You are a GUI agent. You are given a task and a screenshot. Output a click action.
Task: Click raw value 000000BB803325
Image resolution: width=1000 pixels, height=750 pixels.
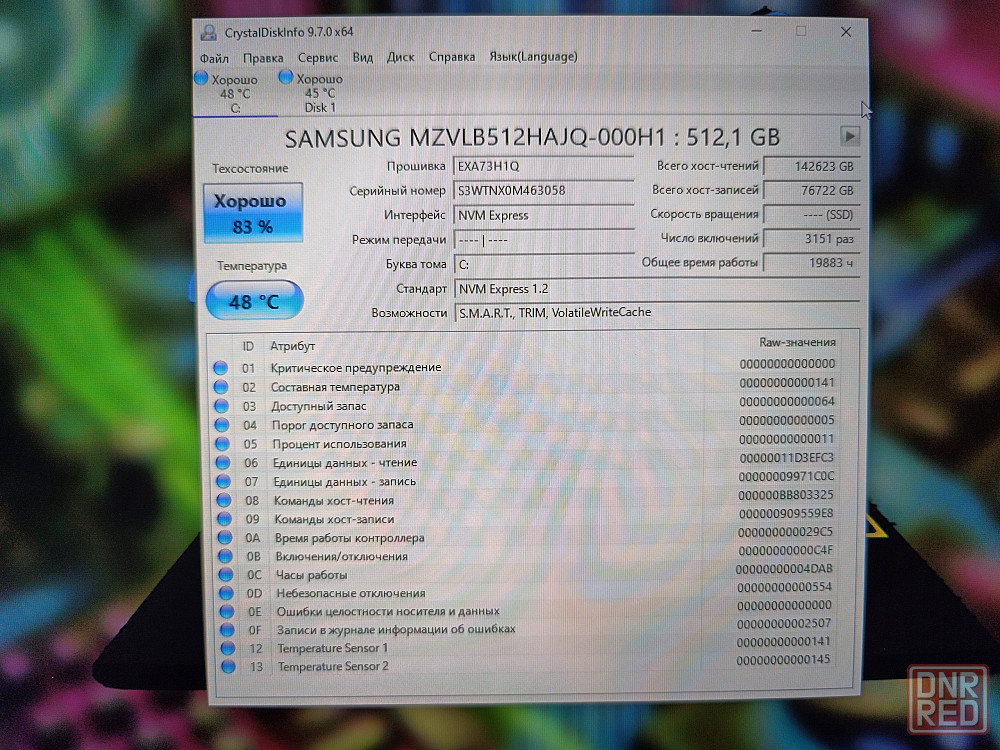pos(786,495)
